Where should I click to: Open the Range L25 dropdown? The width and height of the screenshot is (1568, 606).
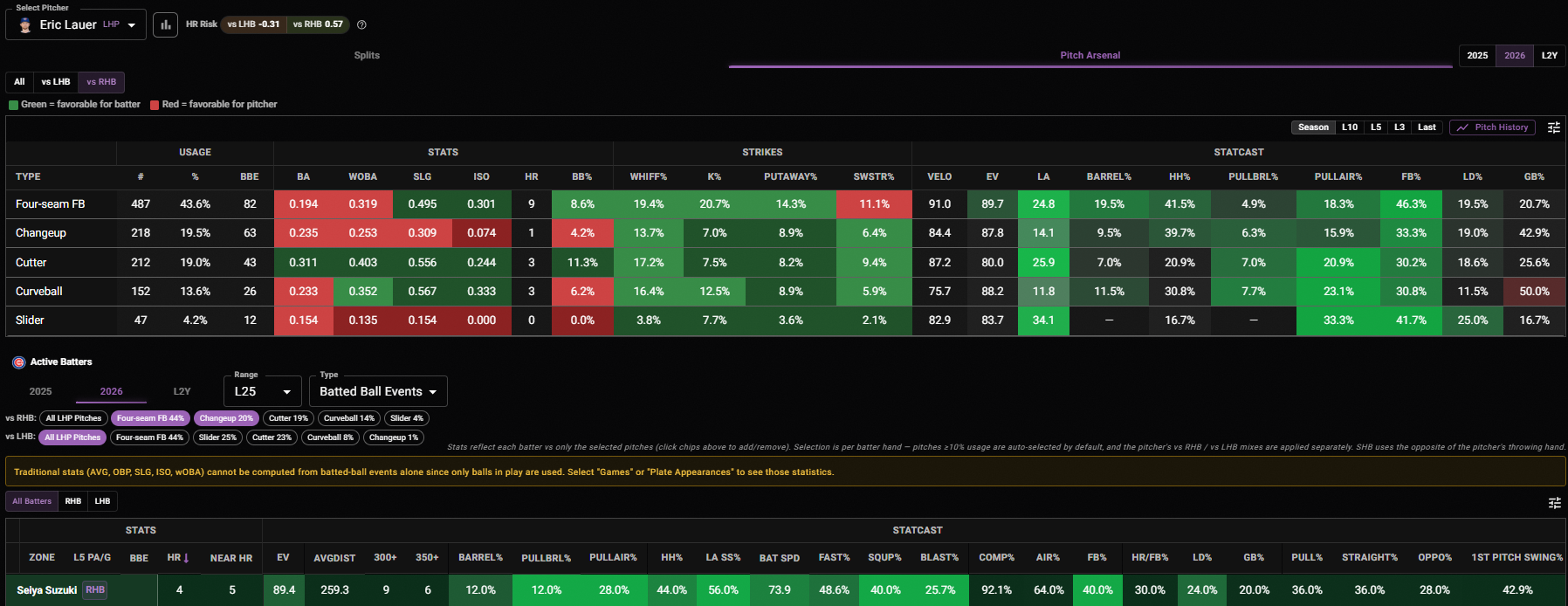coord(263,391)
